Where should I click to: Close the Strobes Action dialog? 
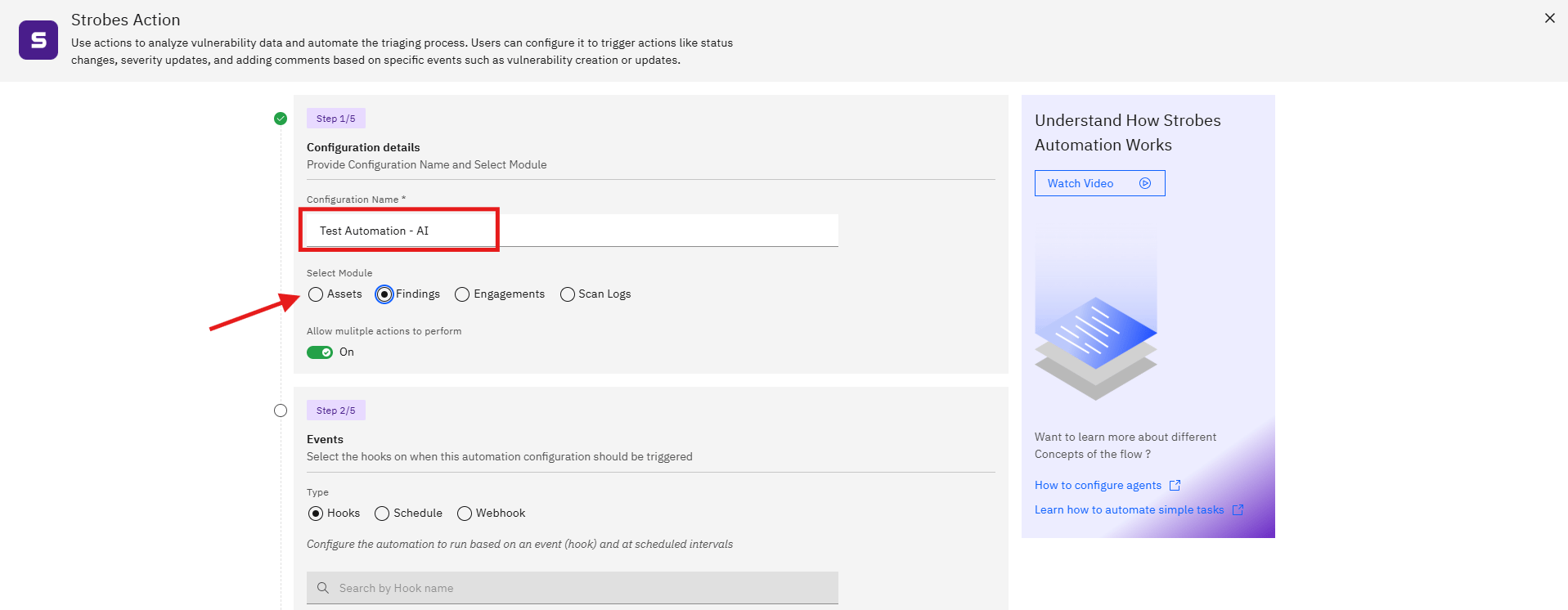pyautogui.click(x=1549, y=18)
